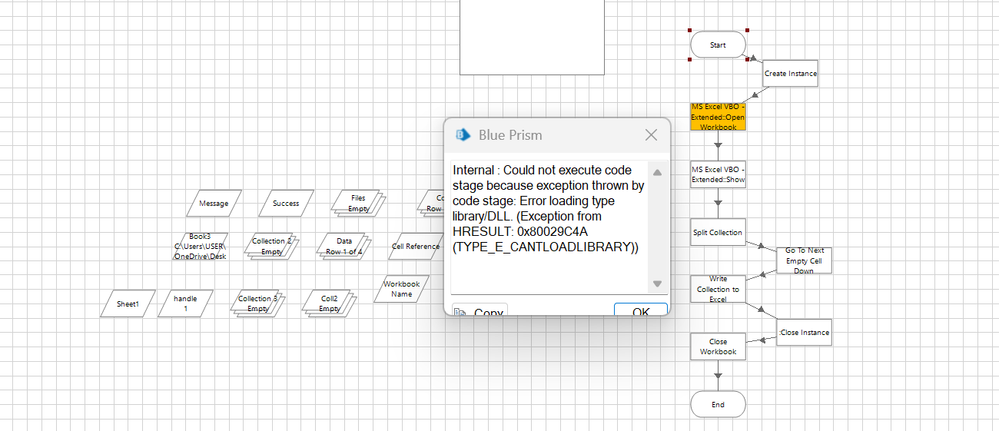Select the Message data item
Image resolution: width=999 pixels, height=431 pixels.
[x=214, y=203]
